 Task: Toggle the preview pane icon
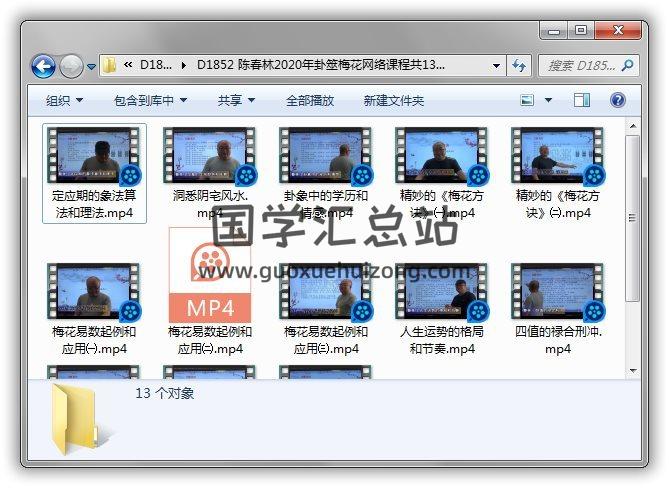click(x=583, y=101)
